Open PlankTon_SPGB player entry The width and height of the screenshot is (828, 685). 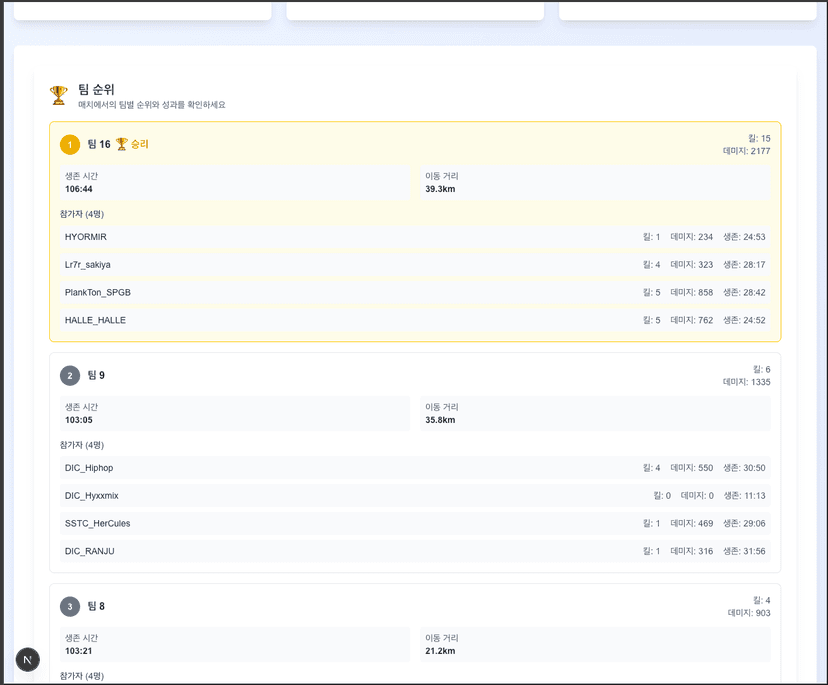point(98,293)
